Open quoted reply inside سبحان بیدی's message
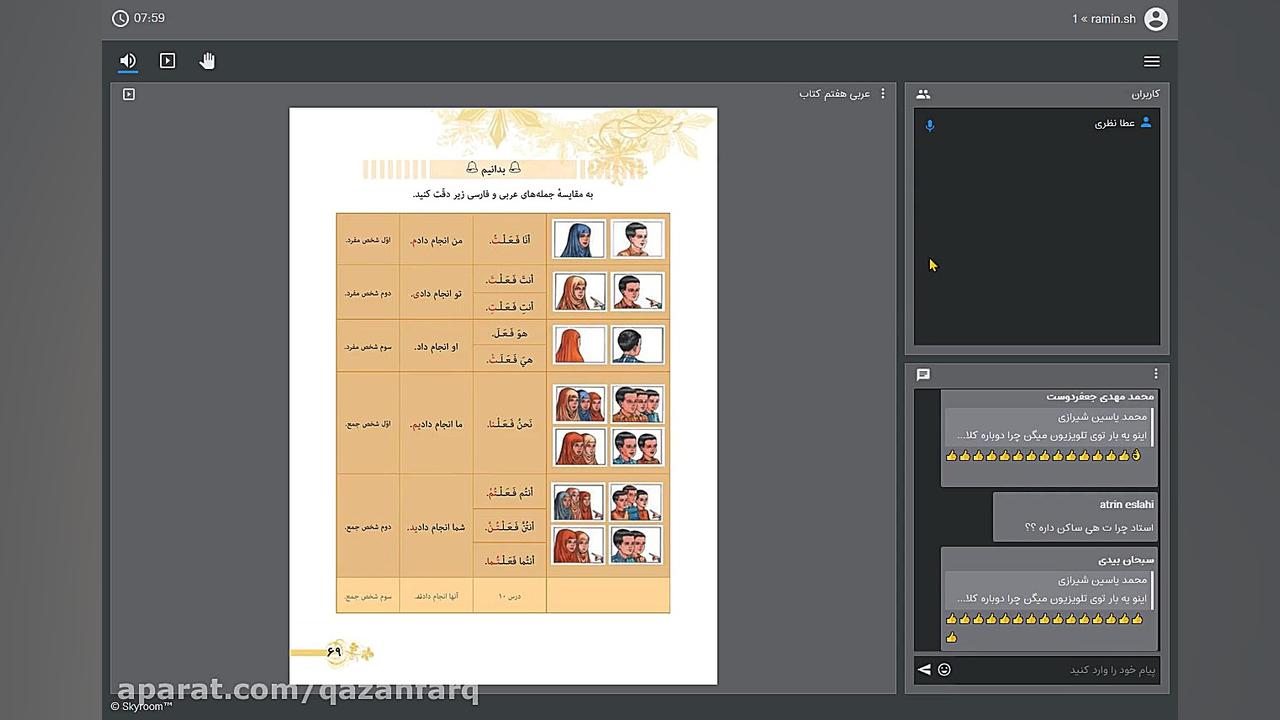The image size is (1280, 720). click(1050, 590)
